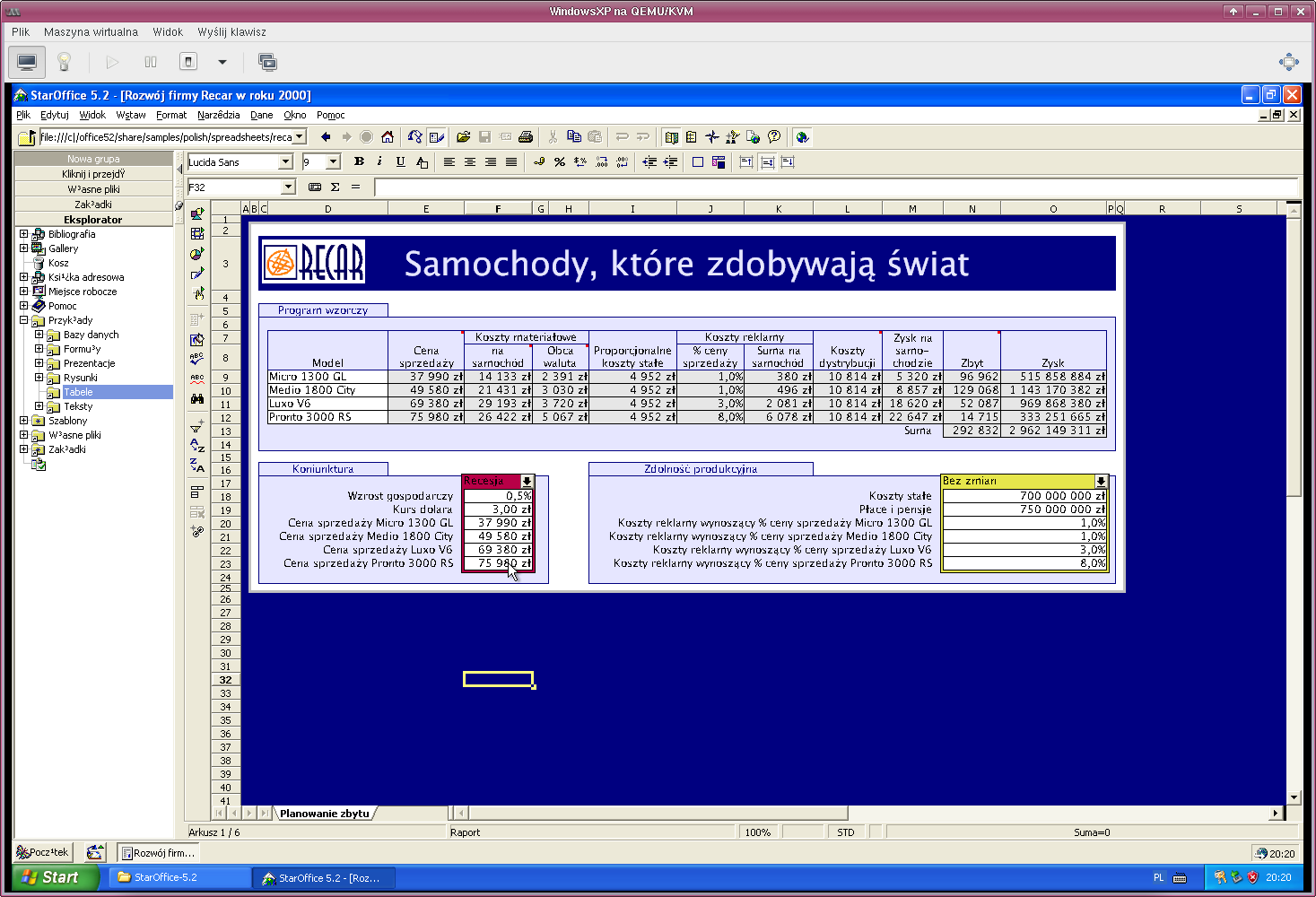Click the Sum sigma icon

pos(336,187)
